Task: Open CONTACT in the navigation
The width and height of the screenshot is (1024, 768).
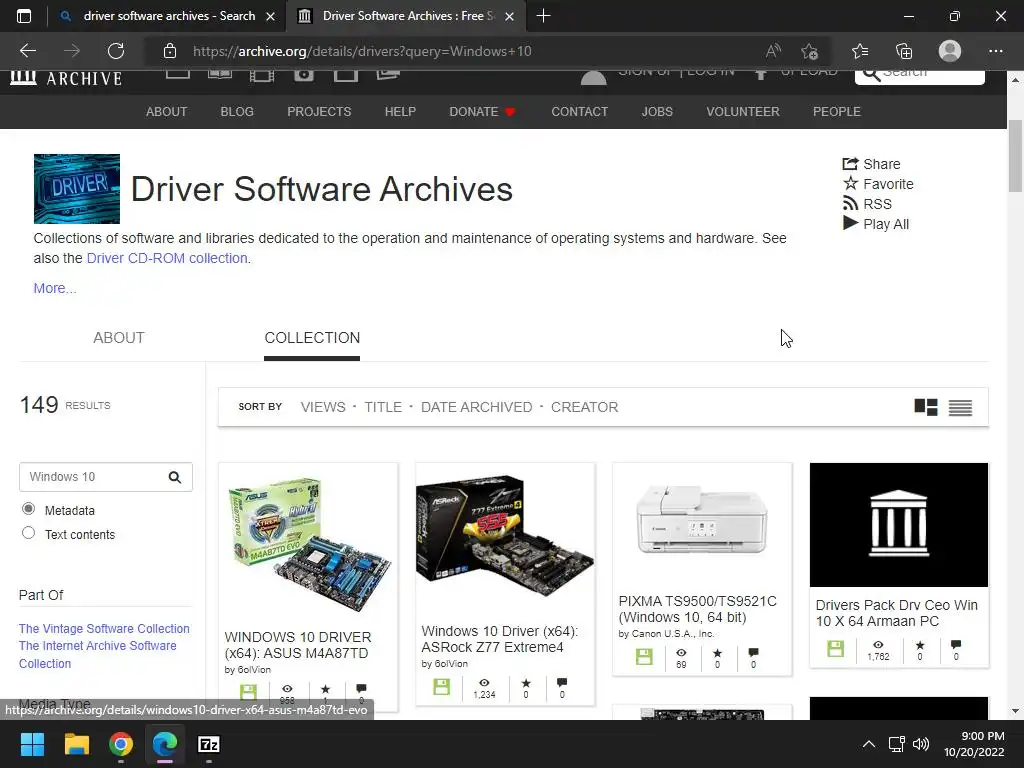Action: tap(579, 112)
